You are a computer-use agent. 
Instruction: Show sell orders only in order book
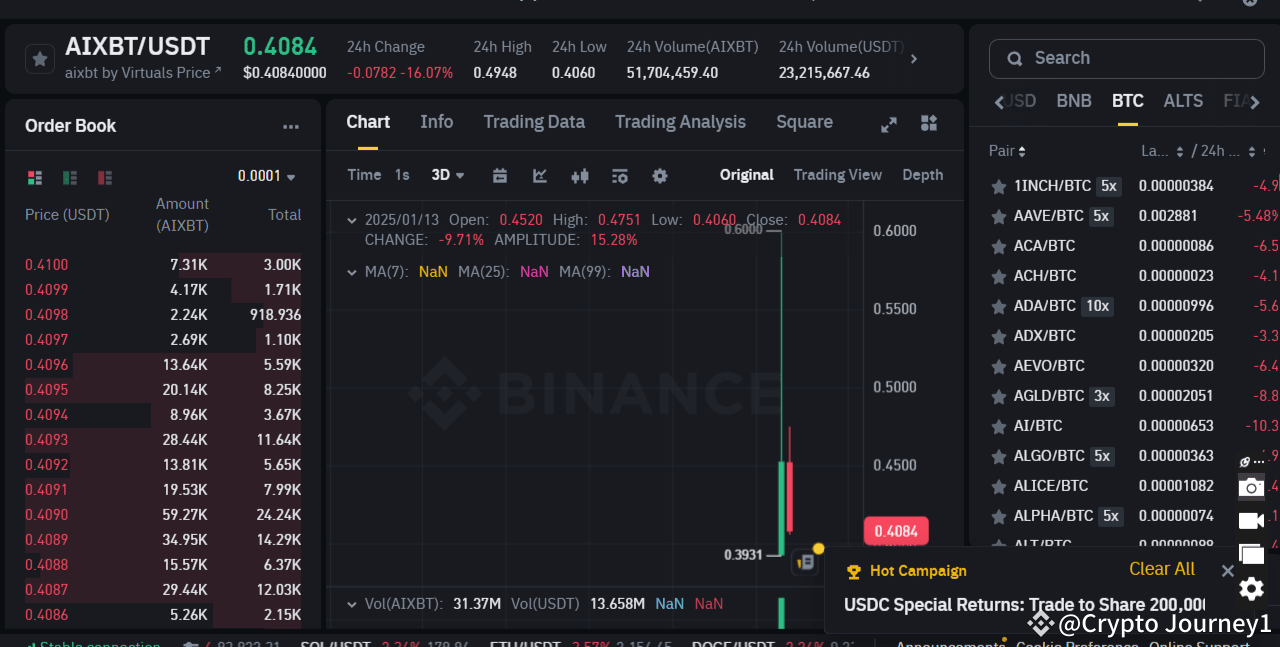click(104, 177)
